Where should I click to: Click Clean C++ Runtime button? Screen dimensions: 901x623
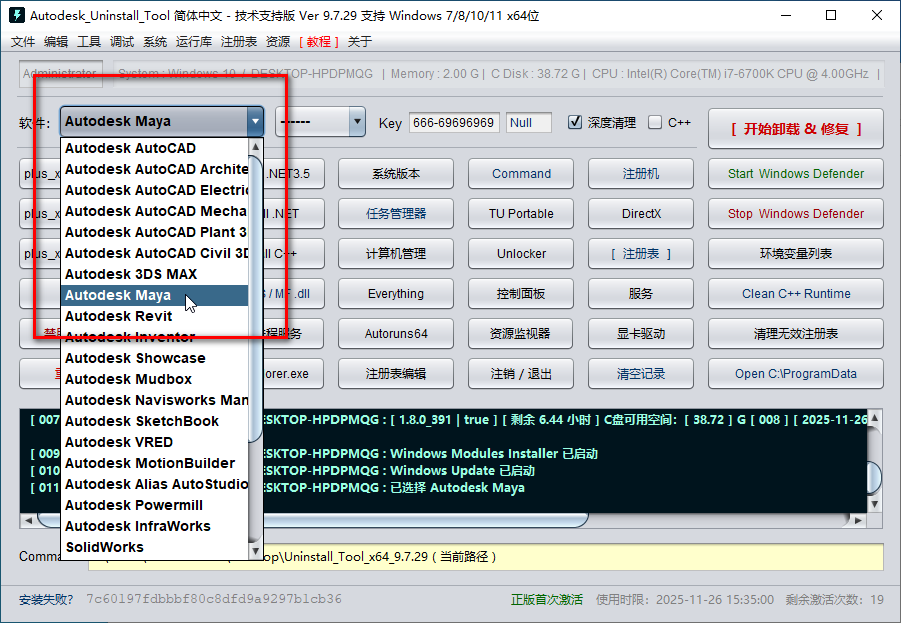[796, 294]
